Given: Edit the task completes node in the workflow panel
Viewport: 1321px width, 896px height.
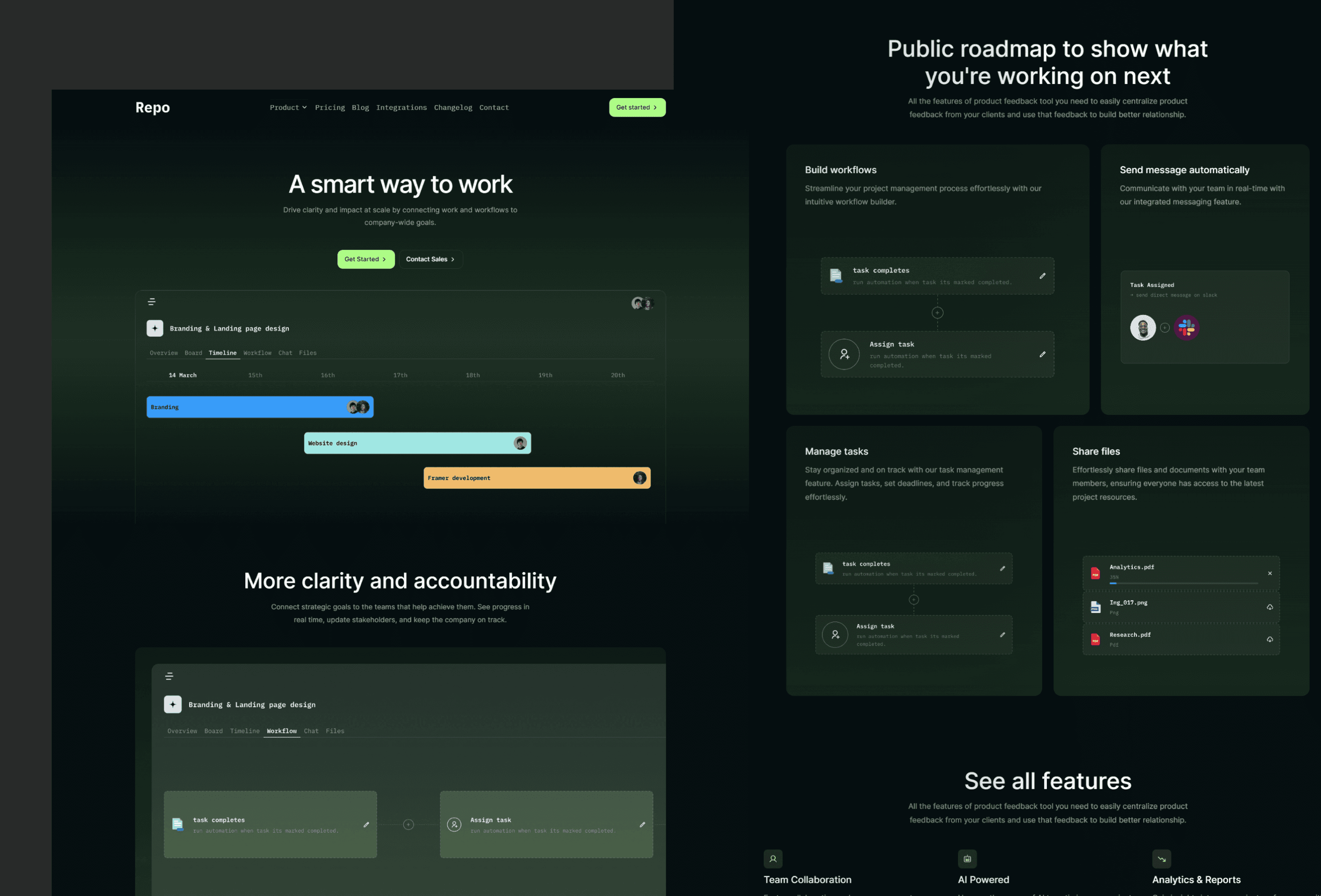Looking at the screenshot, I should click(x=366, y=825).
